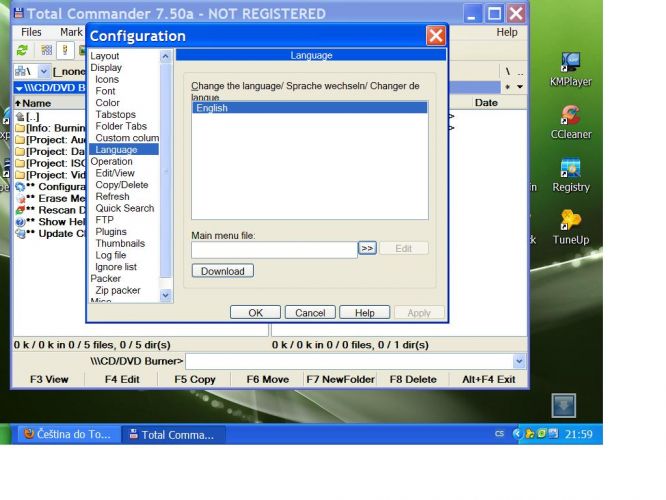This screenshot has width=666, height=500.
Task: Open CCleaner desktop shortcut
Action: point(570,122)
